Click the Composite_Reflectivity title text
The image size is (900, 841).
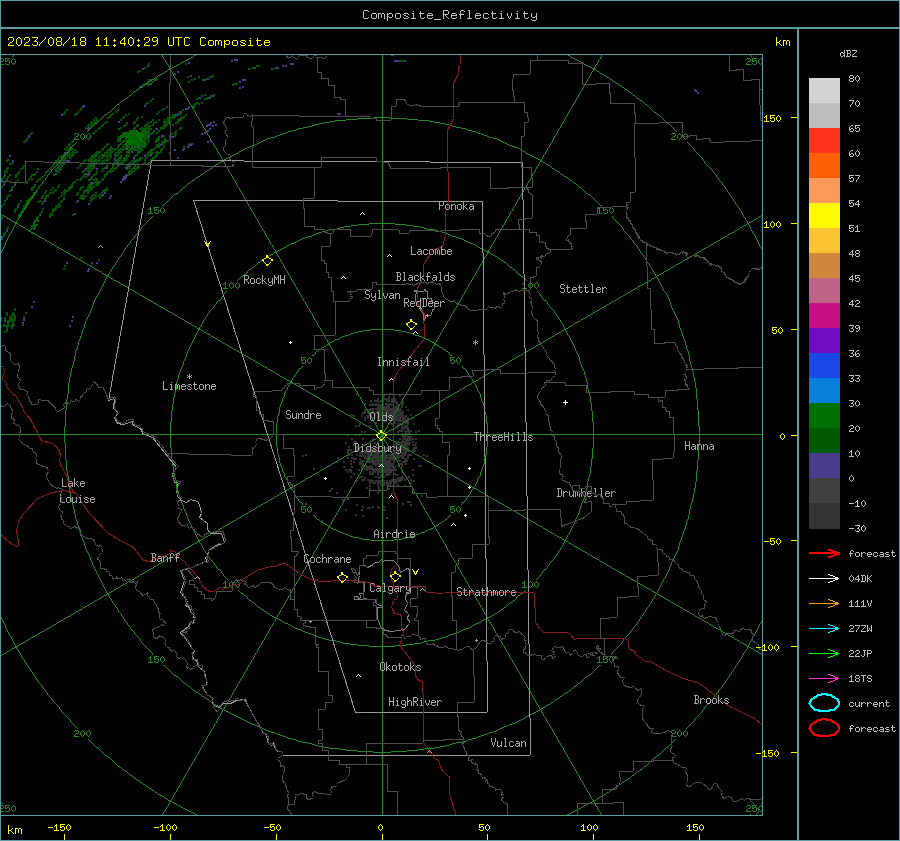449,15
